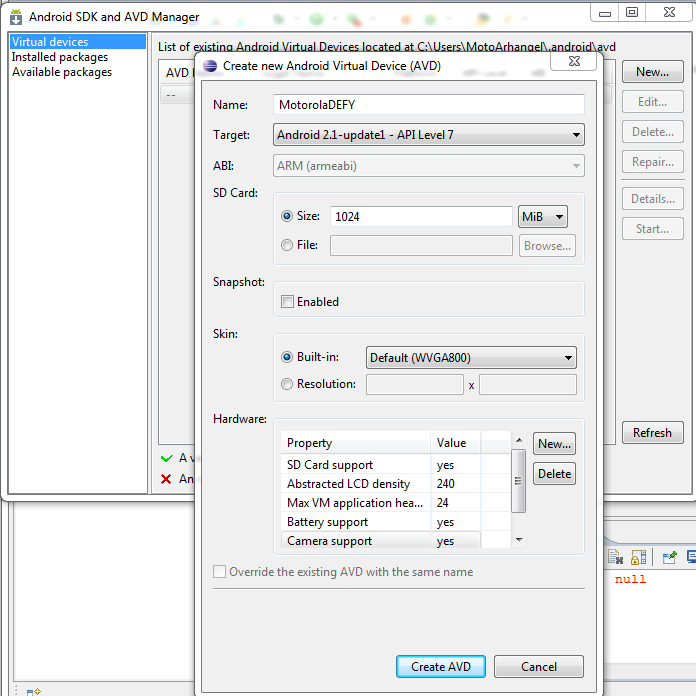696x696 pixels.
Task: Select Installed packages in the left pane
Action: point(60,57)
